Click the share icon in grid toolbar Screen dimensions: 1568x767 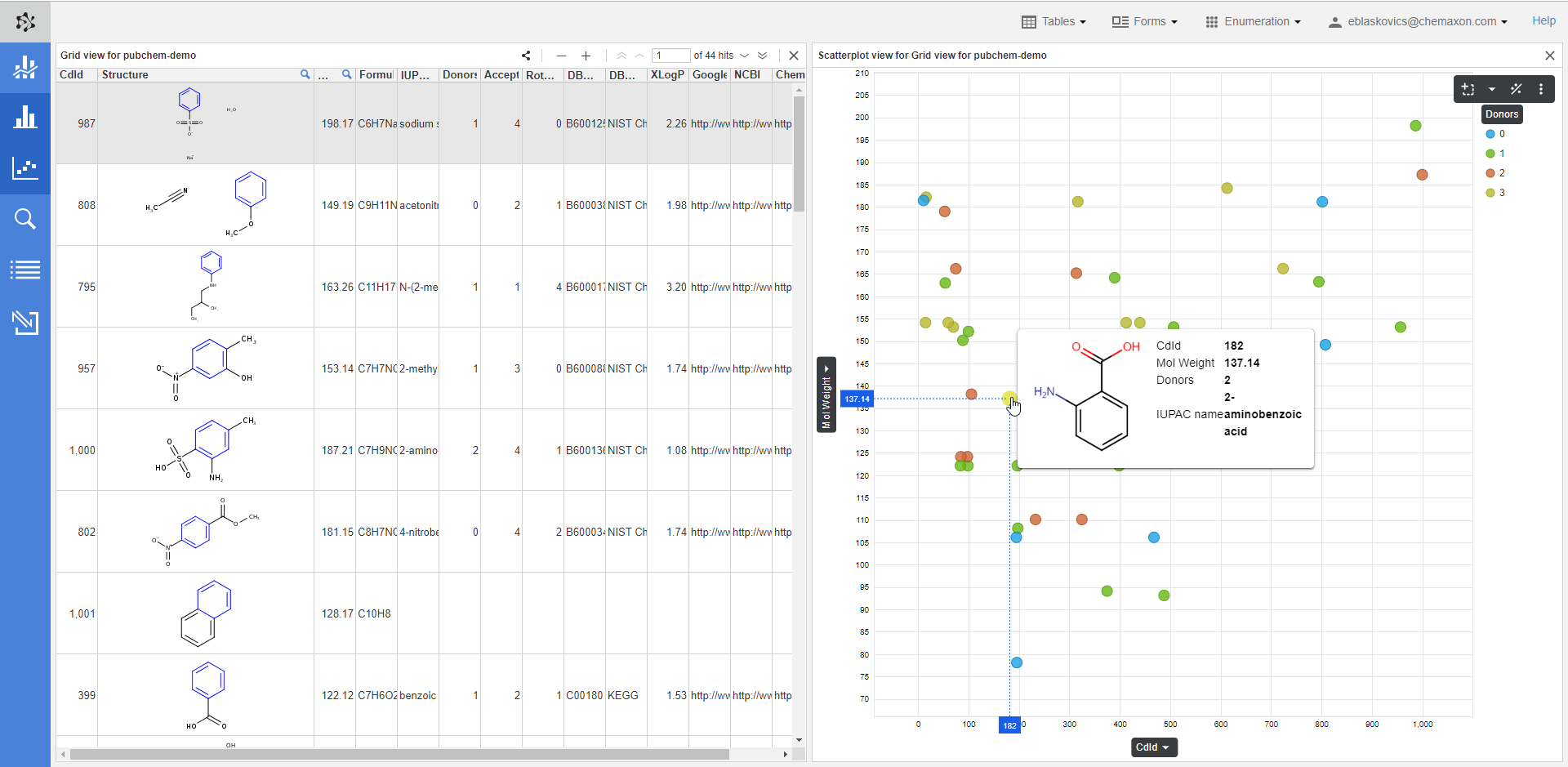(526, 56)
